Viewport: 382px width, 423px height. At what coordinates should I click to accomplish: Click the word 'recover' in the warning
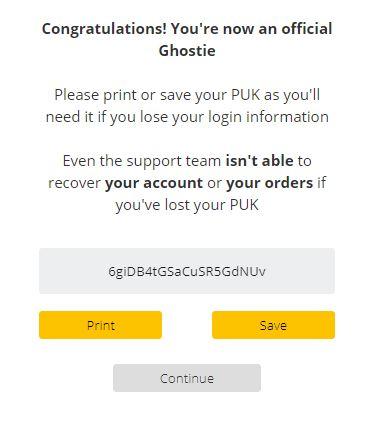pos(74,183)
